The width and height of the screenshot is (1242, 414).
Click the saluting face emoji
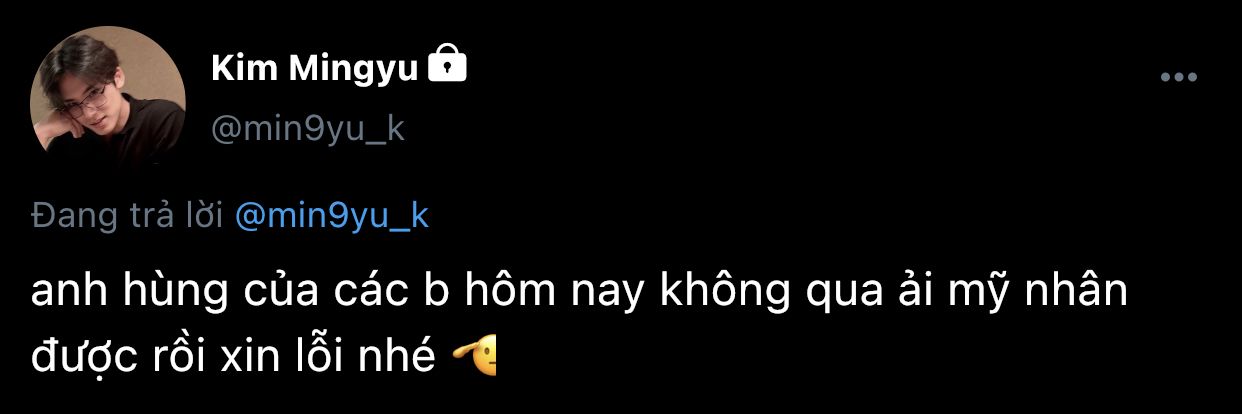click(x=474, y=353)
